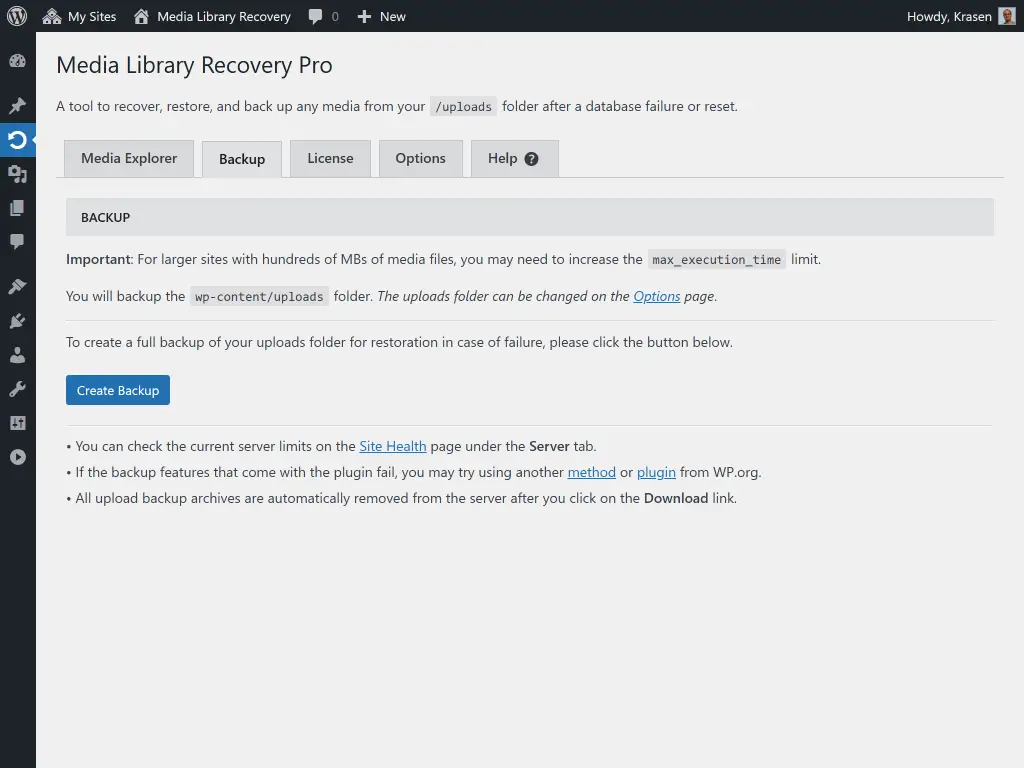Follow the Site Health link
The width and height of the screenshot is (1024, 768).
(392, 446)
